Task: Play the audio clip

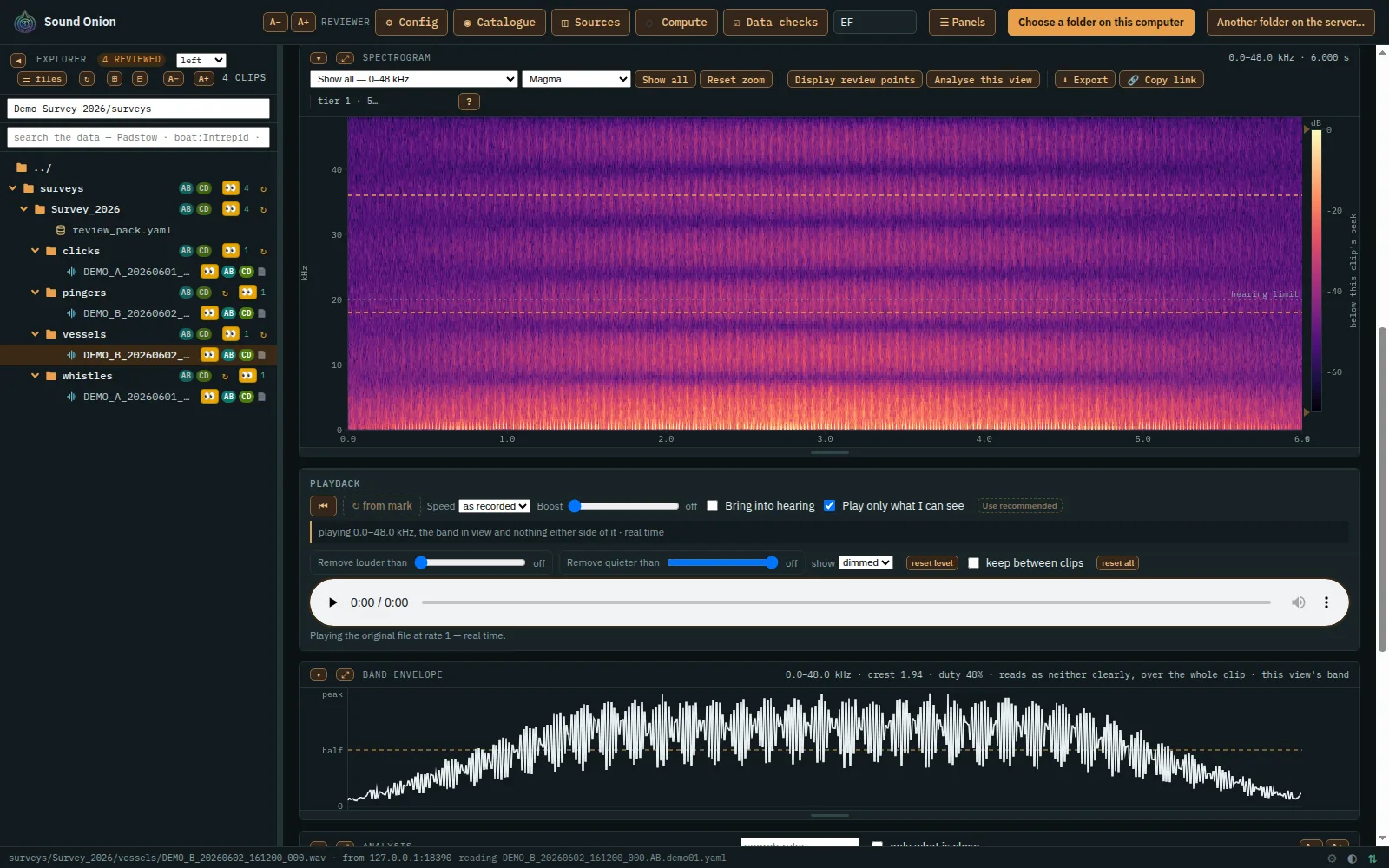Action: click(x=332, y=602)
